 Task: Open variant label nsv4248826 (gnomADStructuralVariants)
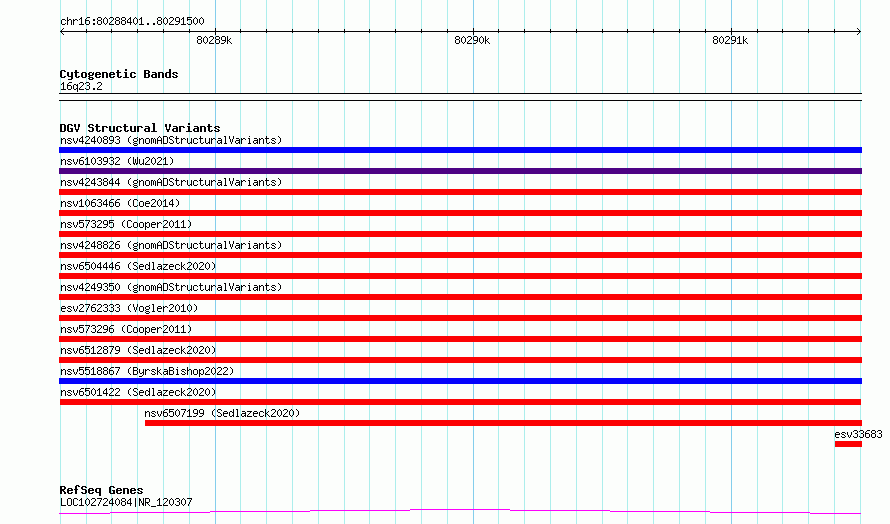tap(171, 245)
